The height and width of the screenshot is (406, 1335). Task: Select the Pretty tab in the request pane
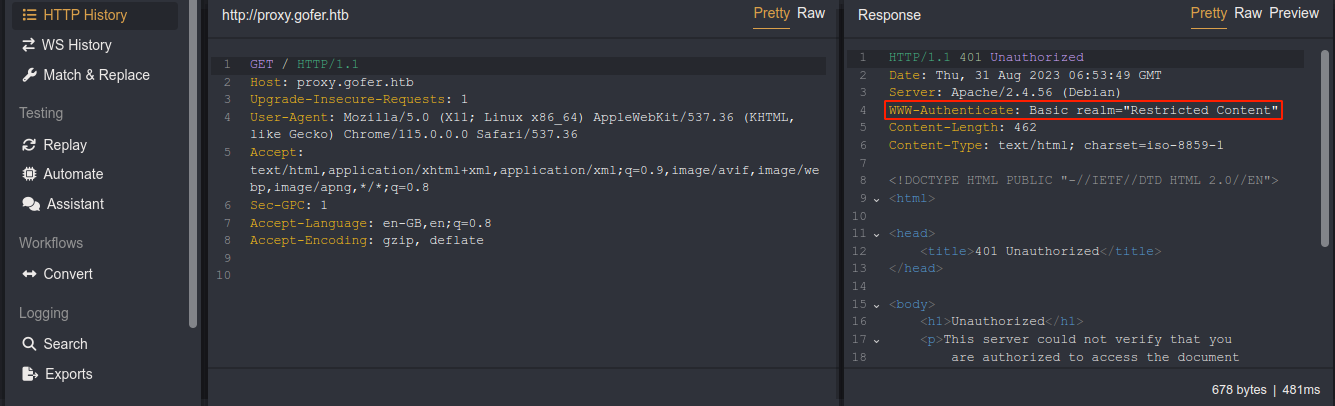pos(771,13)
